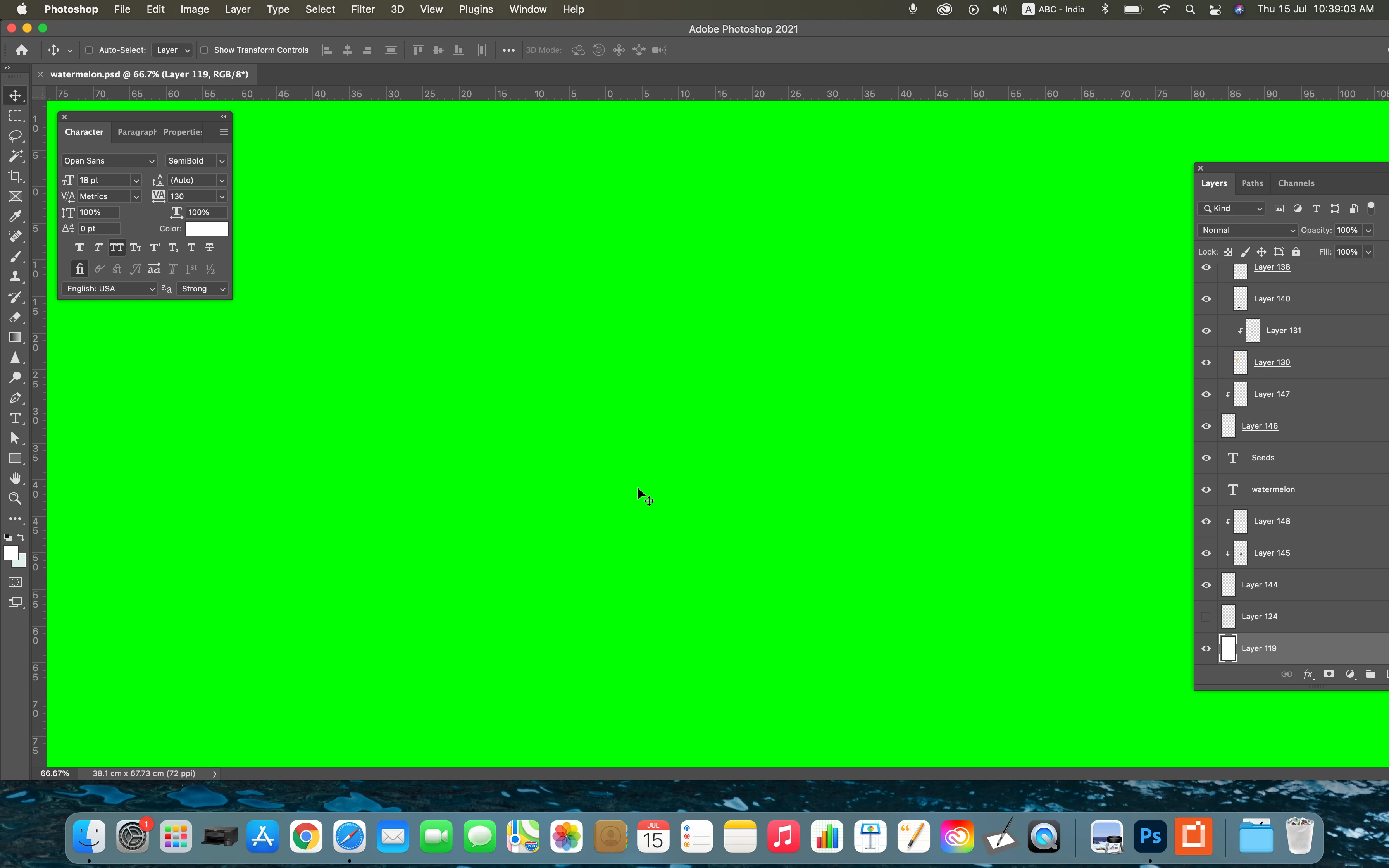
Task: Open the Normal blend mode dropdown
Action: pos(1247,230)
